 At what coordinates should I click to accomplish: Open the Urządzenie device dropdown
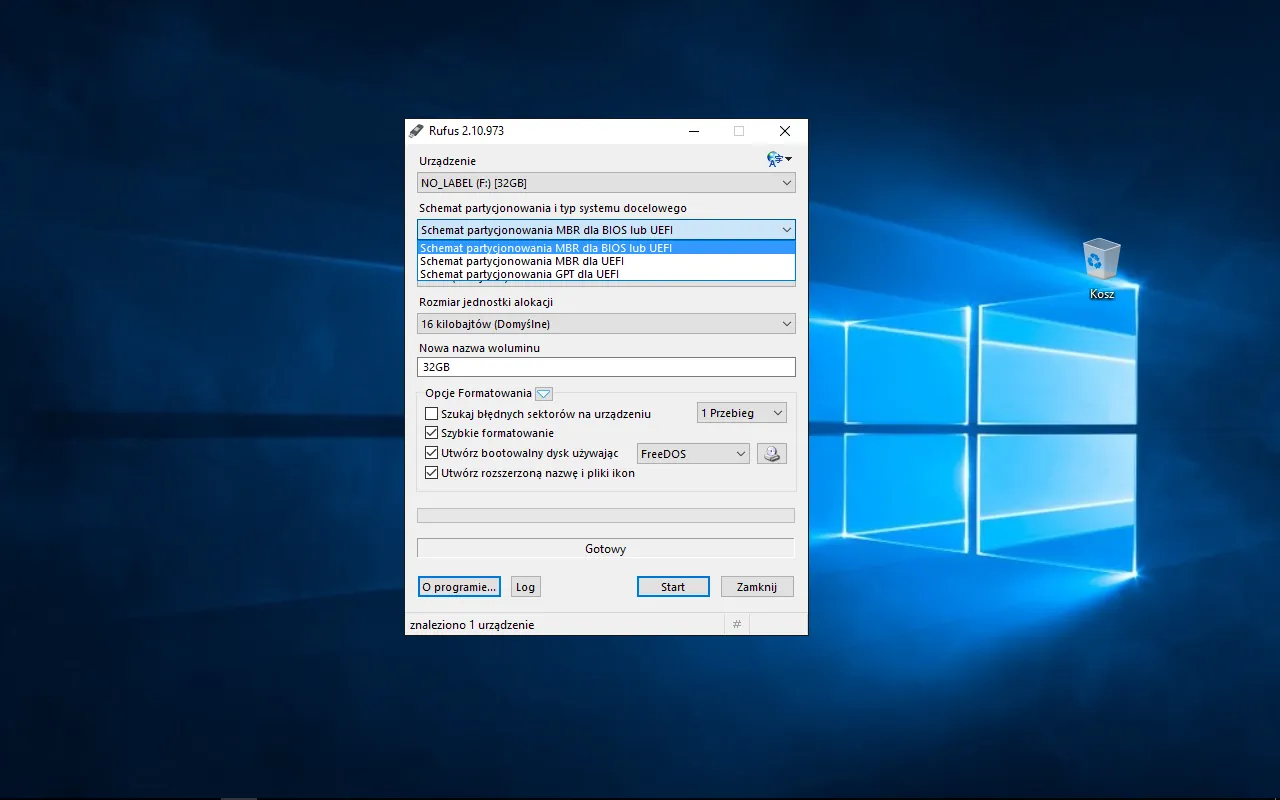[x=606, y=183]
